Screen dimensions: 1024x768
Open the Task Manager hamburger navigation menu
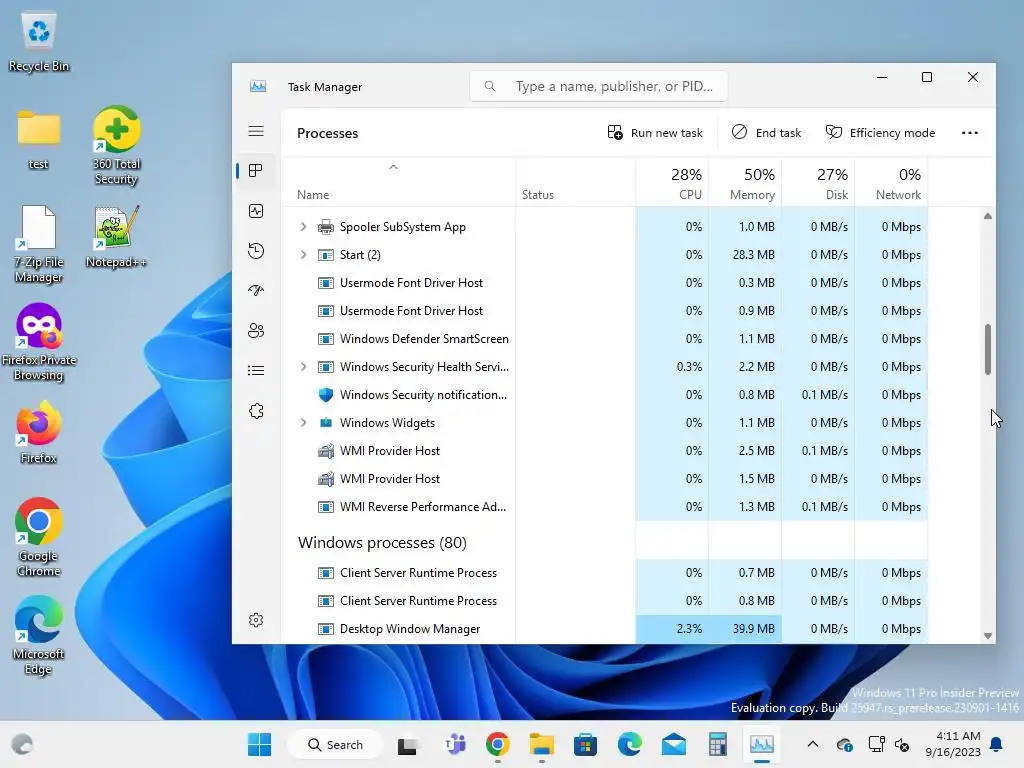(x=256, y=131)
